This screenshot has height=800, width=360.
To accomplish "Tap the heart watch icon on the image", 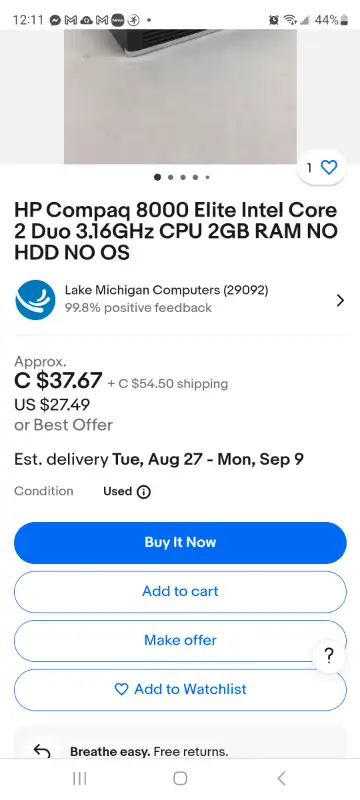I will pyautogui.click(x=329, y=167).
